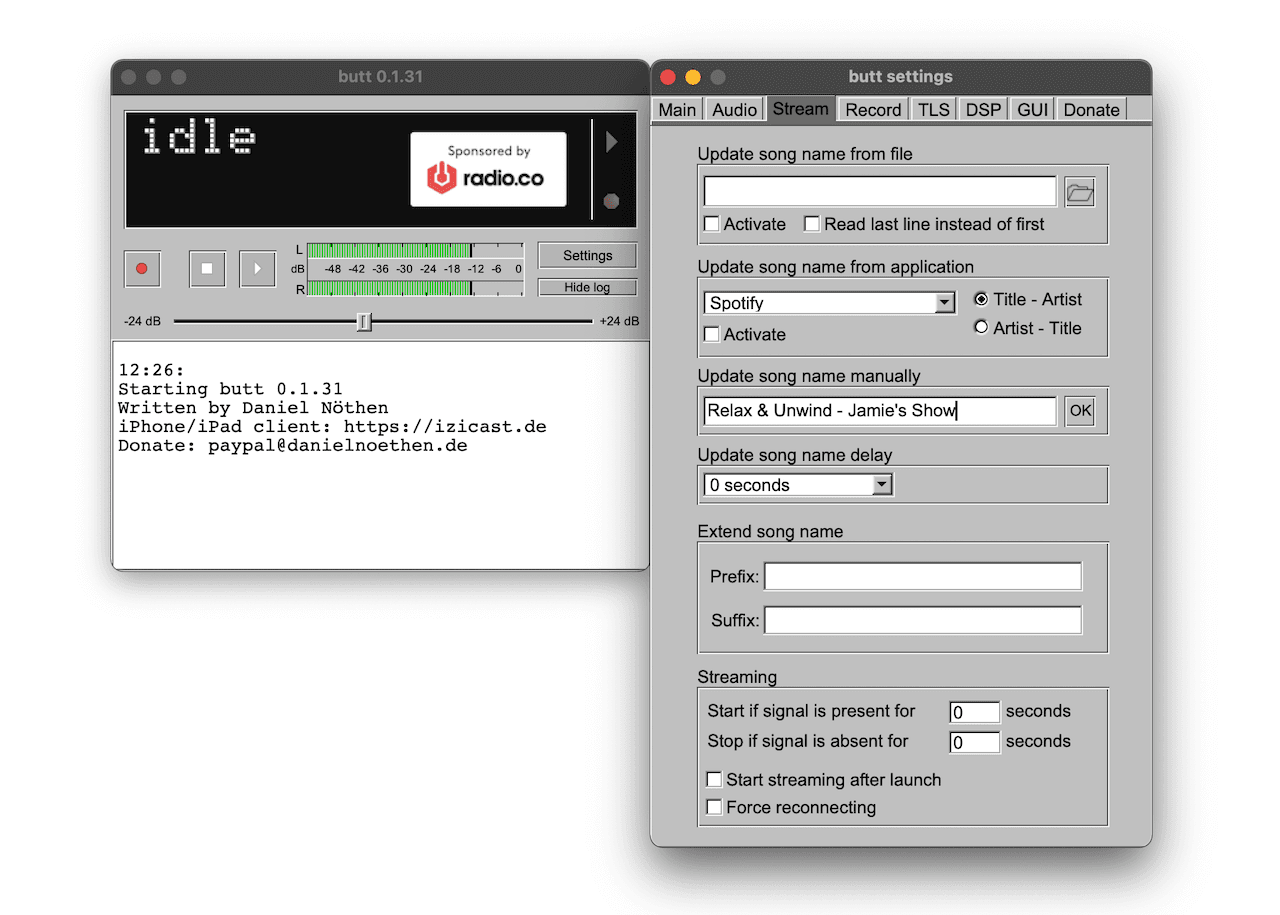Viewport: 1280px width, 915px height.
Task: Switch to the Record settings tab
Action: (x=873, y=109)
